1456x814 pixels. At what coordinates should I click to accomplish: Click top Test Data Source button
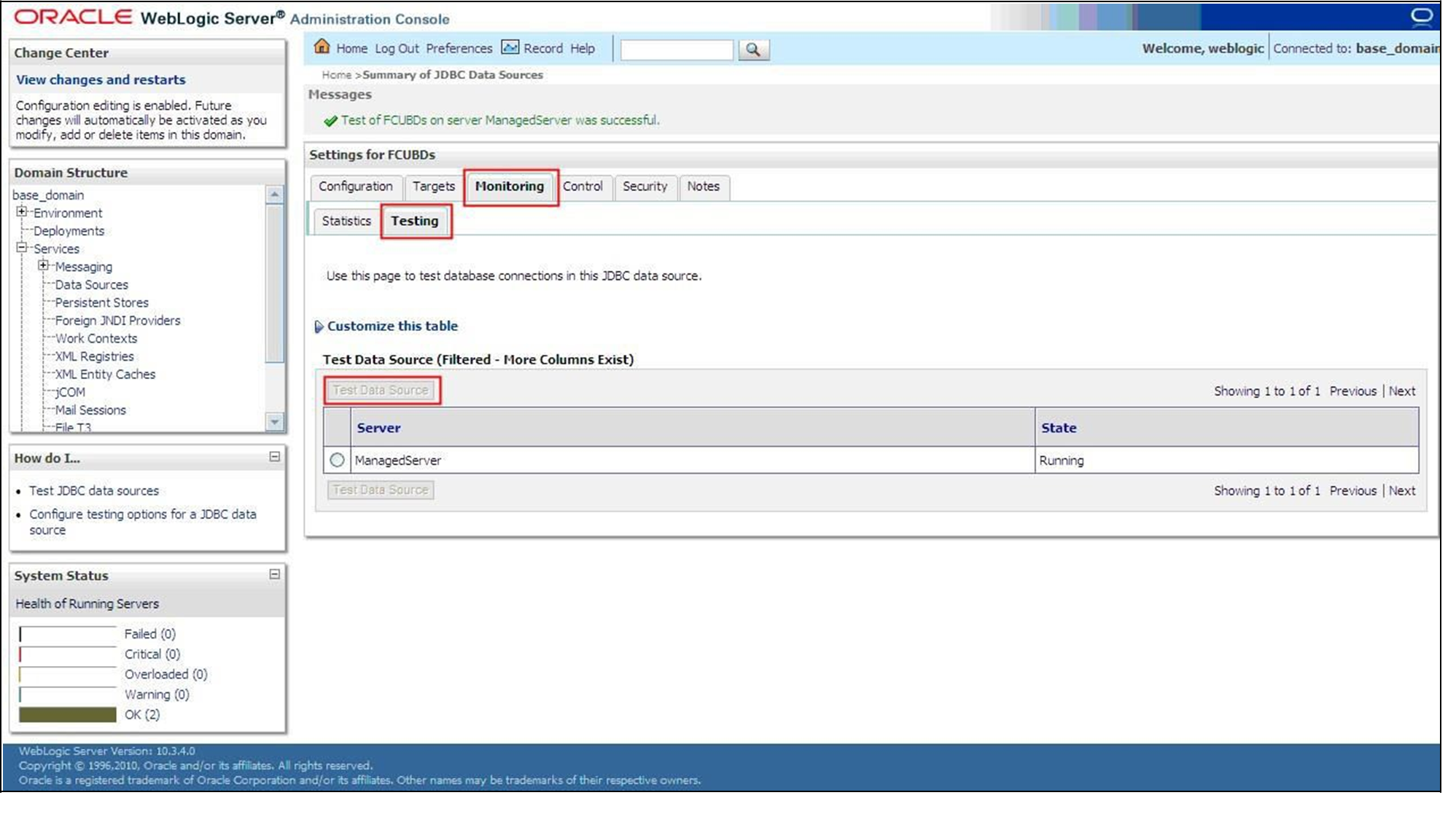click(x=381, y=390)
